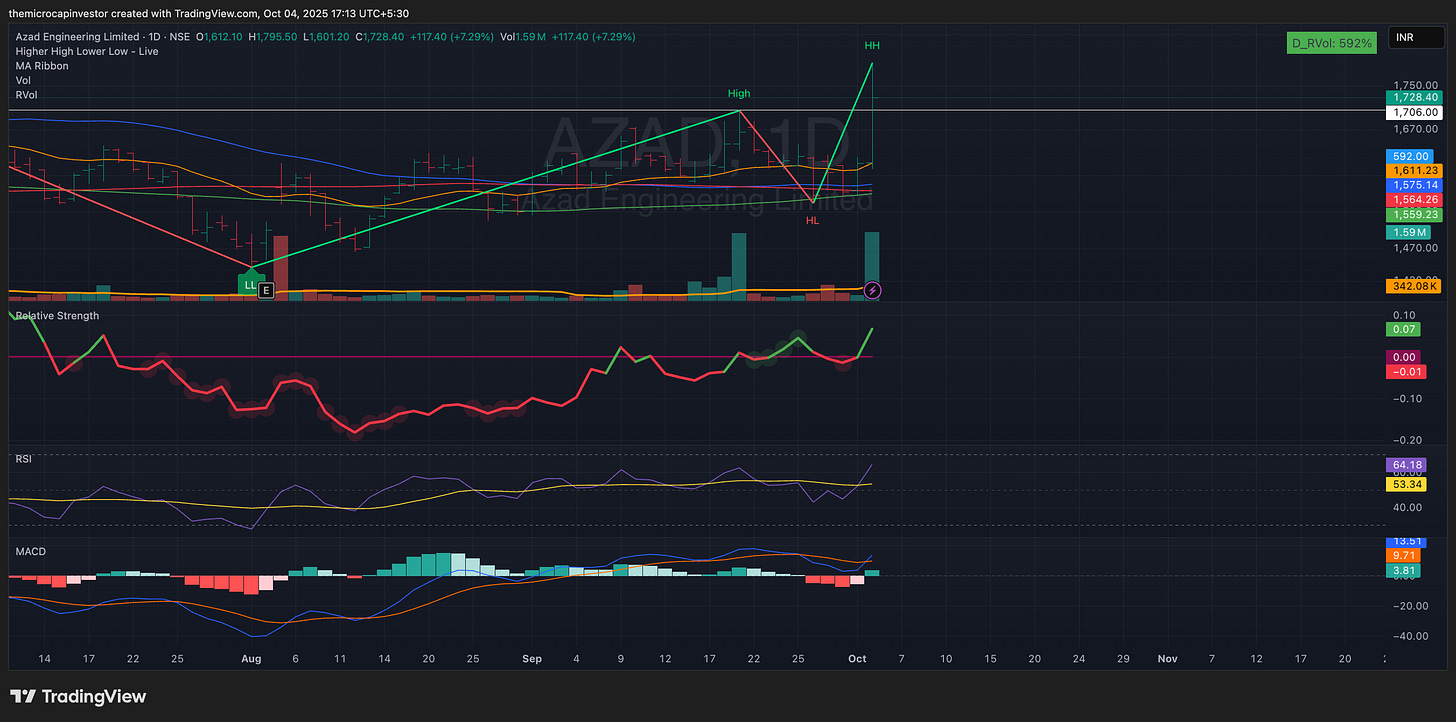Screen dimensions: 1456x722
Task: Click the Aug label on time axis
Action: pyautogui.click(x=251, y=659)
